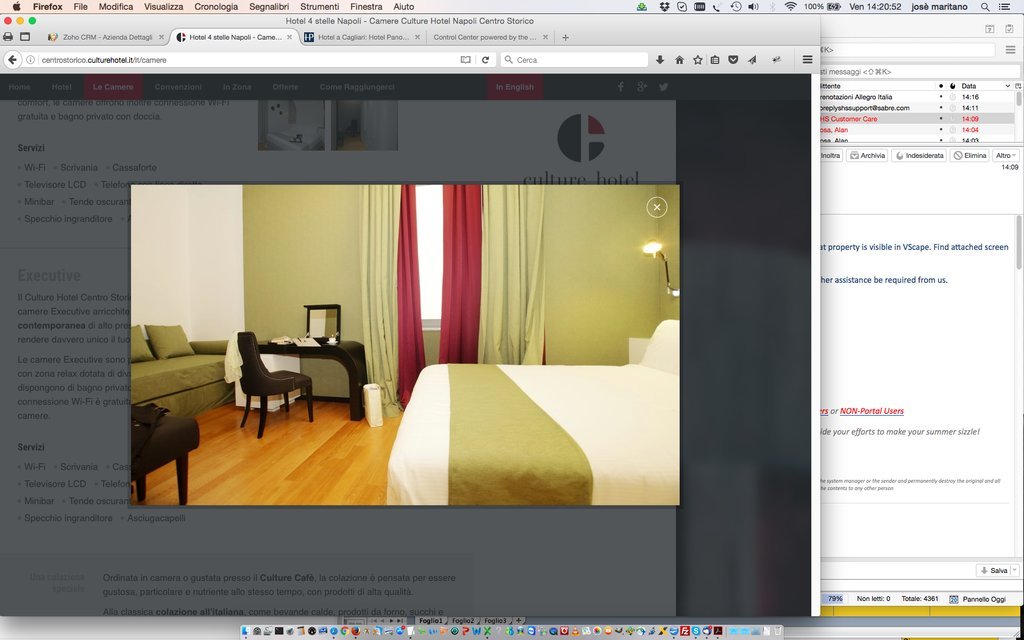Click site info icon in address bar
The width and height of the screenshot is (1024, 640).
point(30,59)
